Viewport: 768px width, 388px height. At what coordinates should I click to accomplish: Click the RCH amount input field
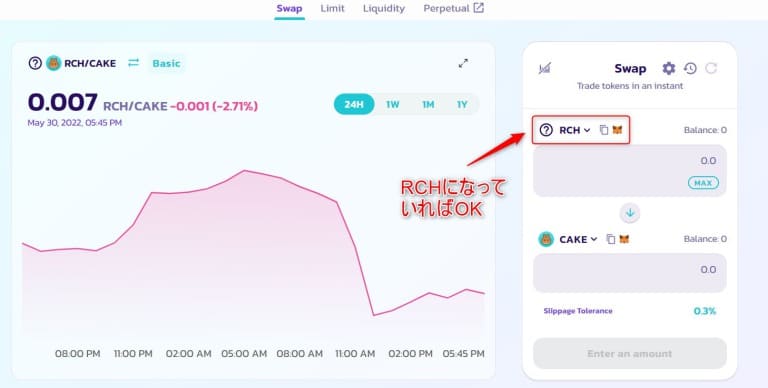(630, 170)
